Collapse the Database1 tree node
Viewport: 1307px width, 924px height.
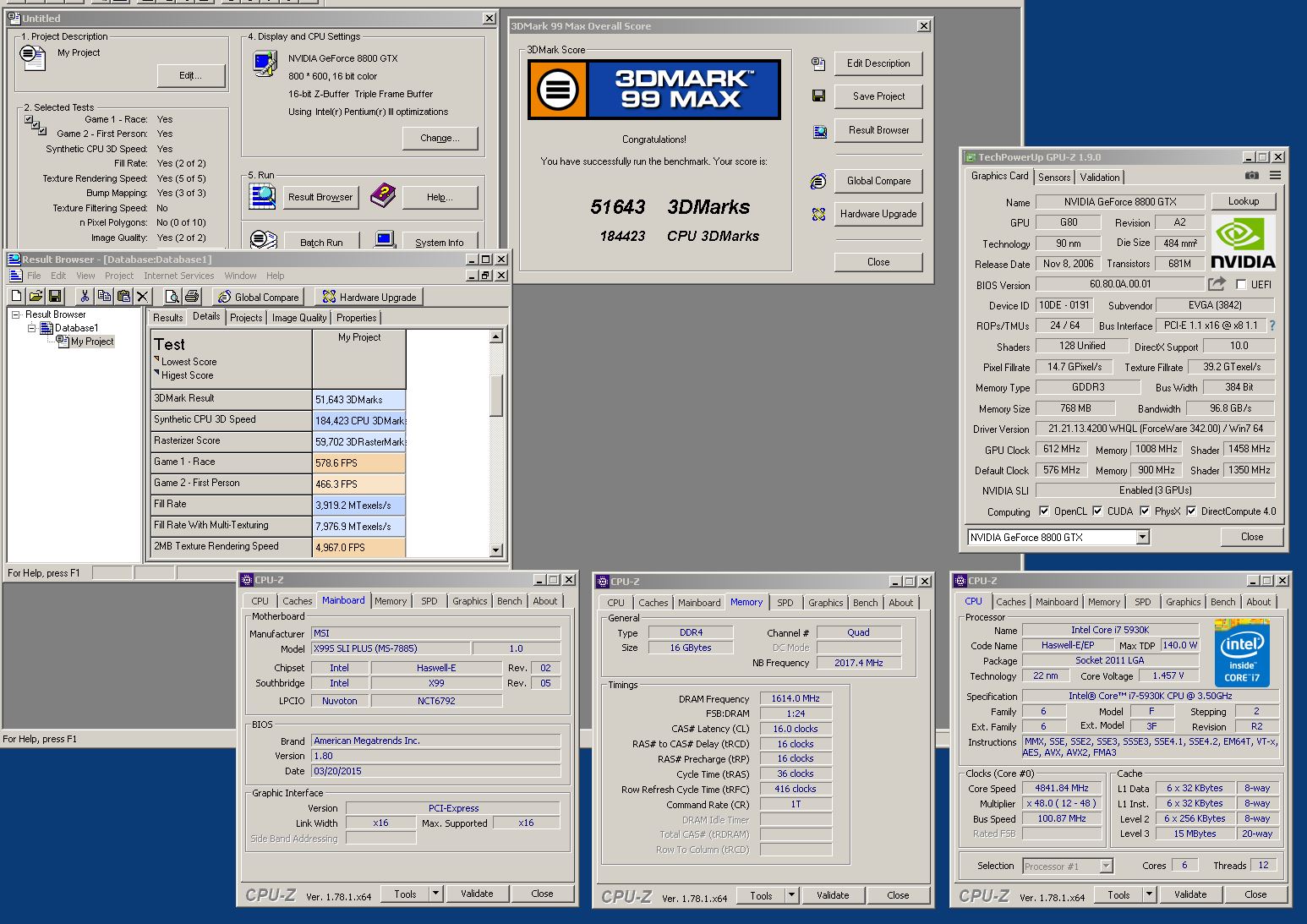tap(31, 328)
